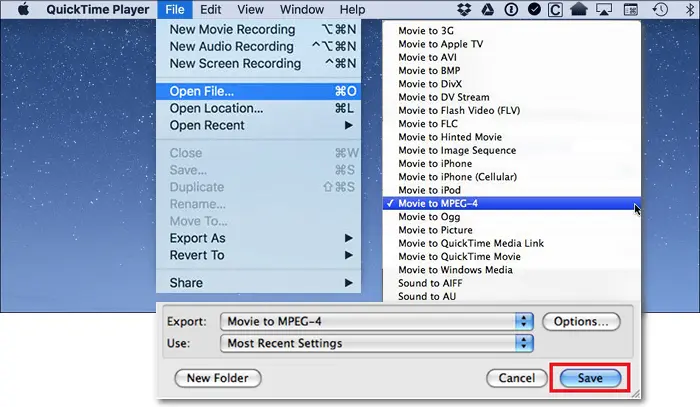Select Movie to Hinted Movie

(x=512, y=137)
